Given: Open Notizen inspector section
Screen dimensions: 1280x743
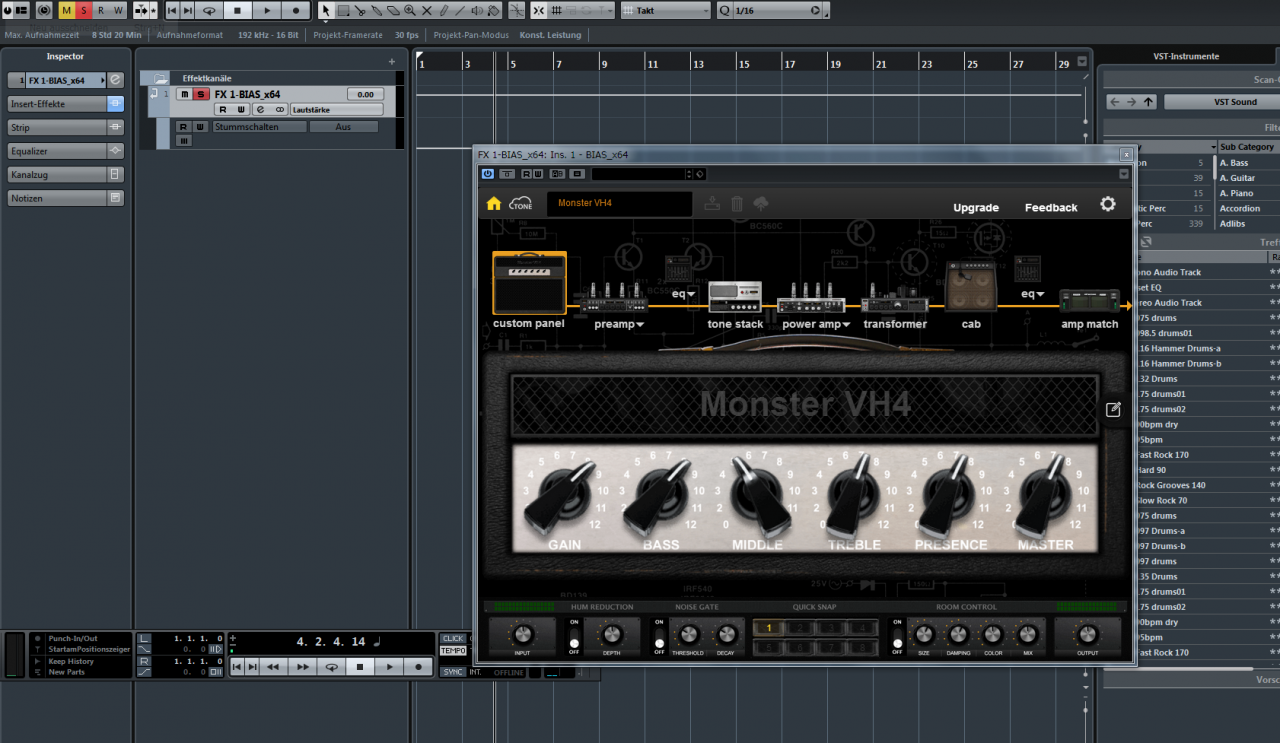Looking at the screenshot, I should 65,198.
